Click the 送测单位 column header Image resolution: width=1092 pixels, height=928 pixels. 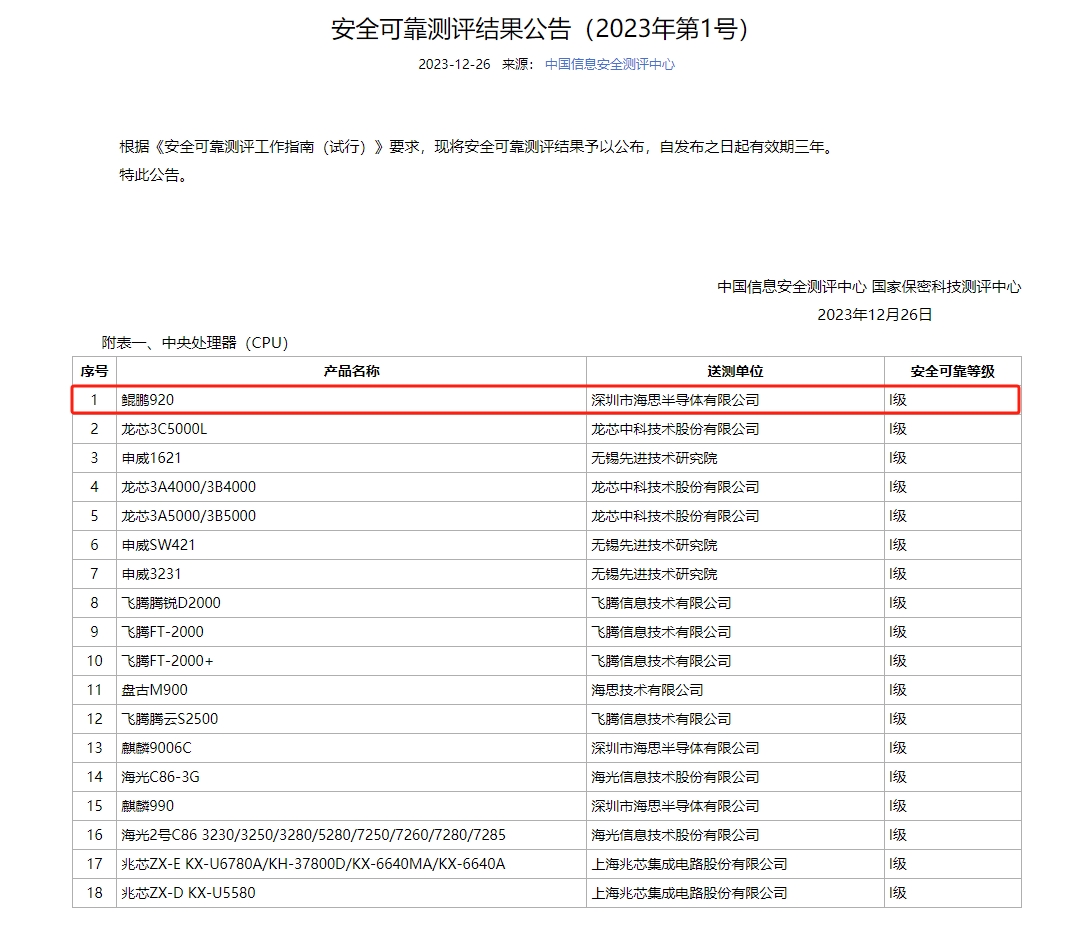[x=735, y=371]
